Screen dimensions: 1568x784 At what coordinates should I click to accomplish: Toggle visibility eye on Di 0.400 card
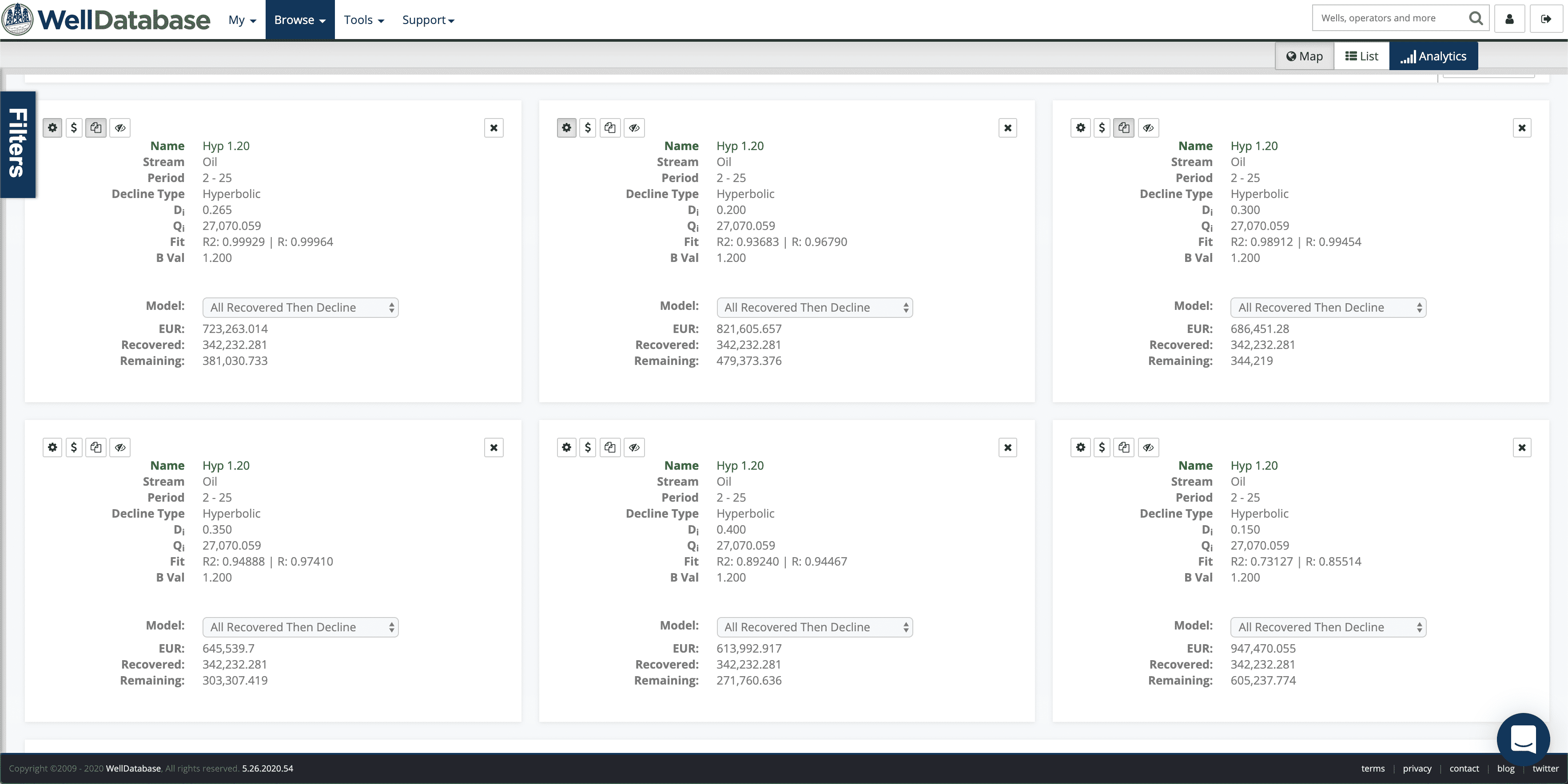tap(634, 447)
